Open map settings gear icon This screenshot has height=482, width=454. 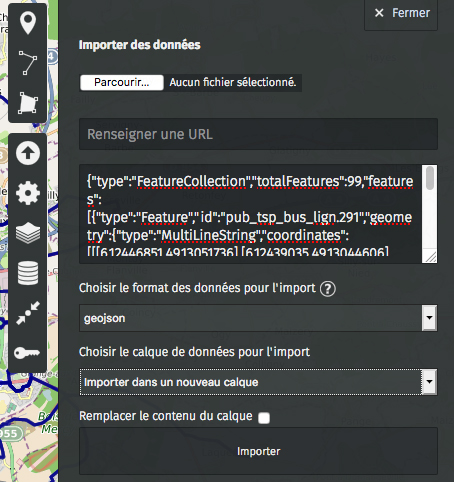click(28, 193)
